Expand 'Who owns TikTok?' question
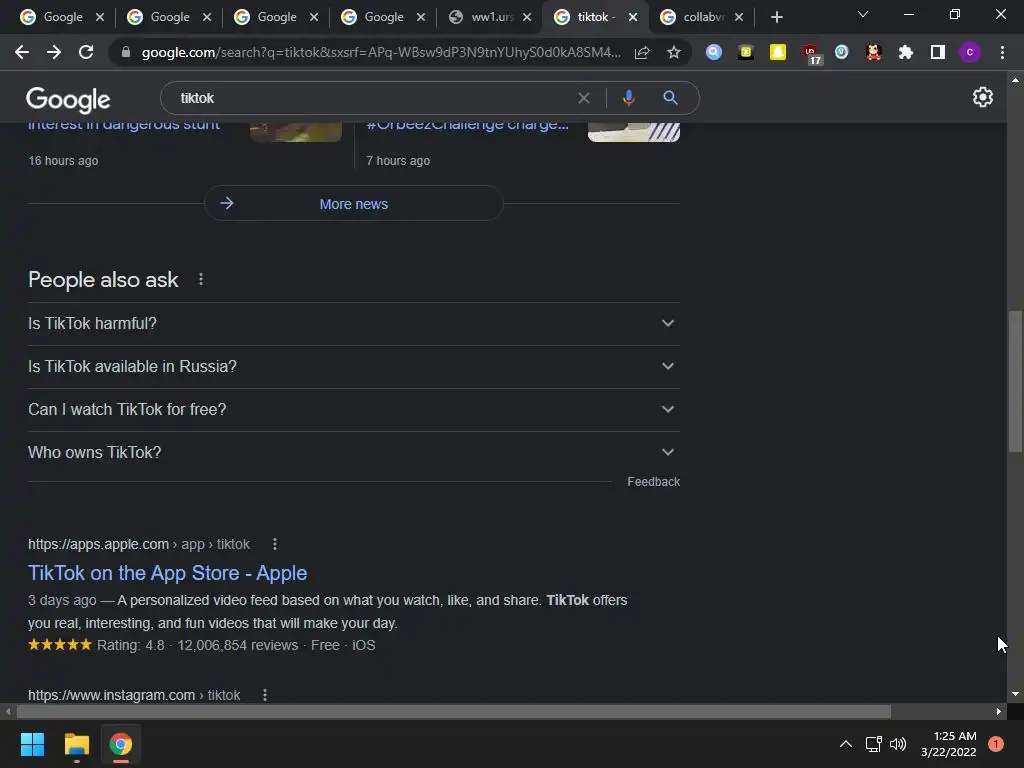The image size is (1024, 768). coord(353,453)
